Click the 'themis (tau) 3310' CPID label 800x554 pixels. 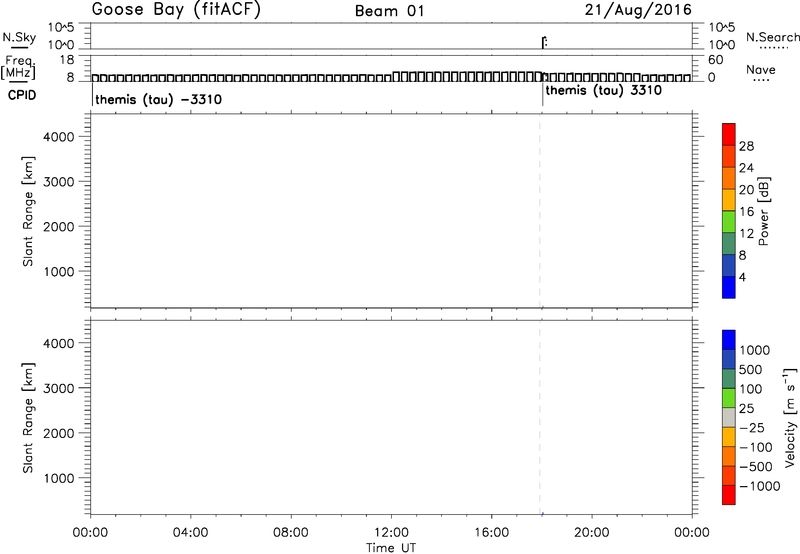(604, 91)
